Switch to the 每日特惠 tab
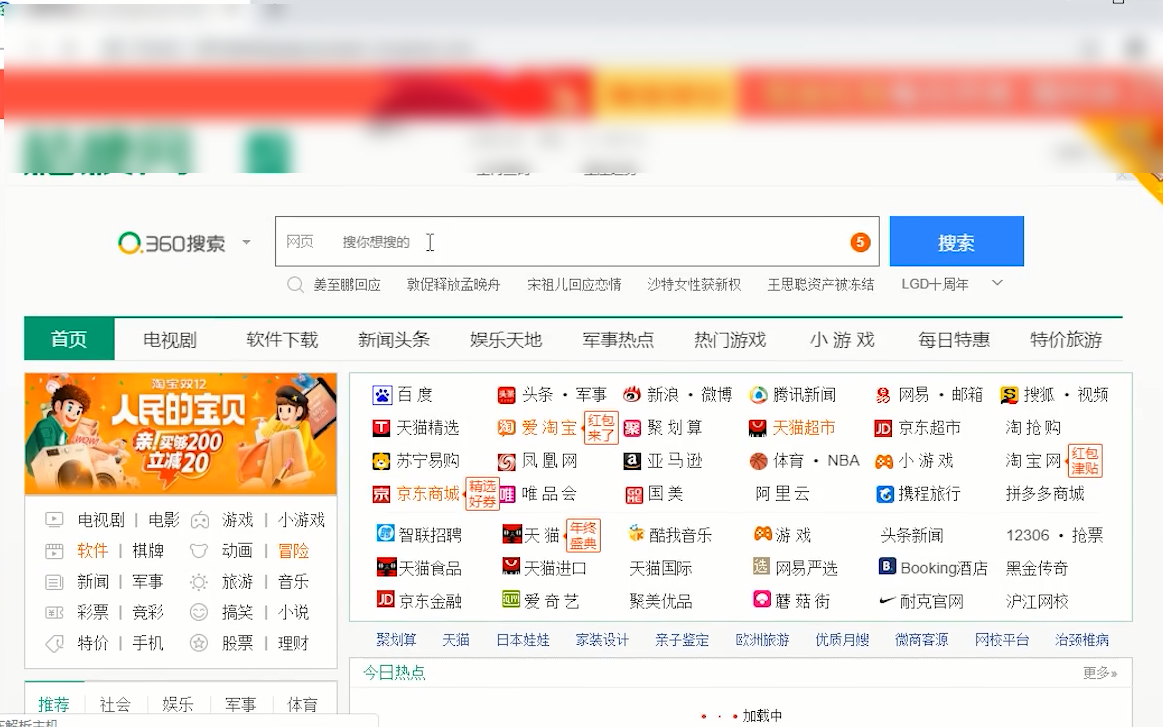Image resolution: width=1163 pixels, height=727 pixels. pos(952,339)
